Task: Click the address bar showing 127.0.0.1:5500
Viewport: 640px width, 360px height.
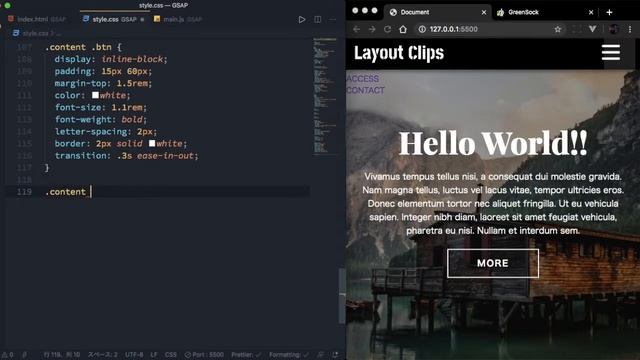Action: 491,29
